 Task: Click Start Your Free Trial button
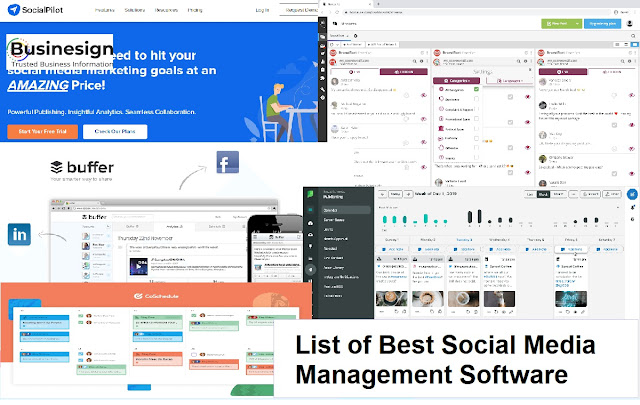[42, 131]
